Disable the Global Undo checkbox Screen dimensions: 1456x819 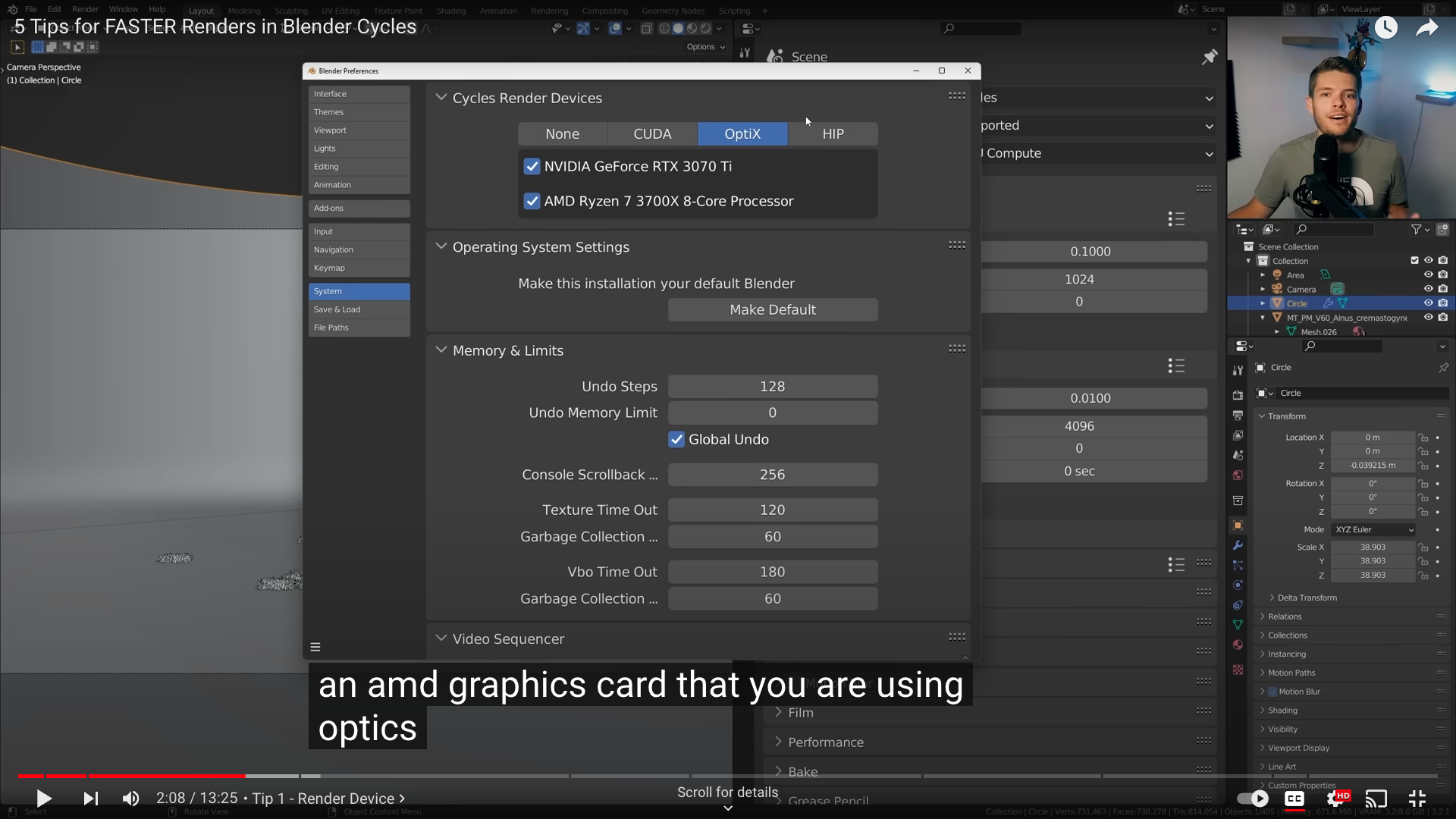676,440
